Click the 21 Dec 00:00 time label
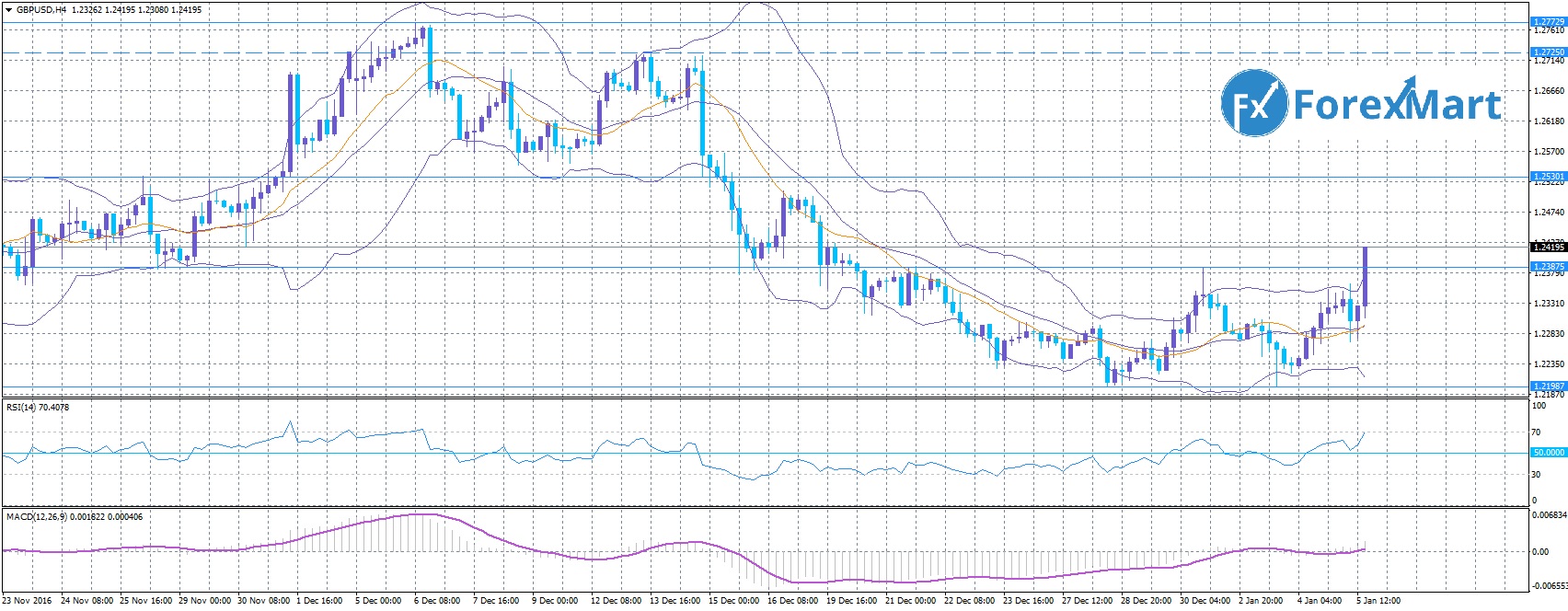 910,601
